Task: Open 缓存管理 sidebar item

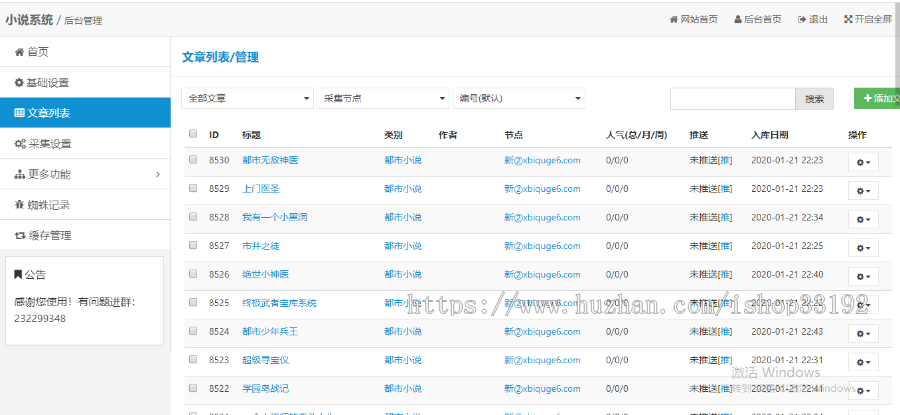Action: click(85, 235)
